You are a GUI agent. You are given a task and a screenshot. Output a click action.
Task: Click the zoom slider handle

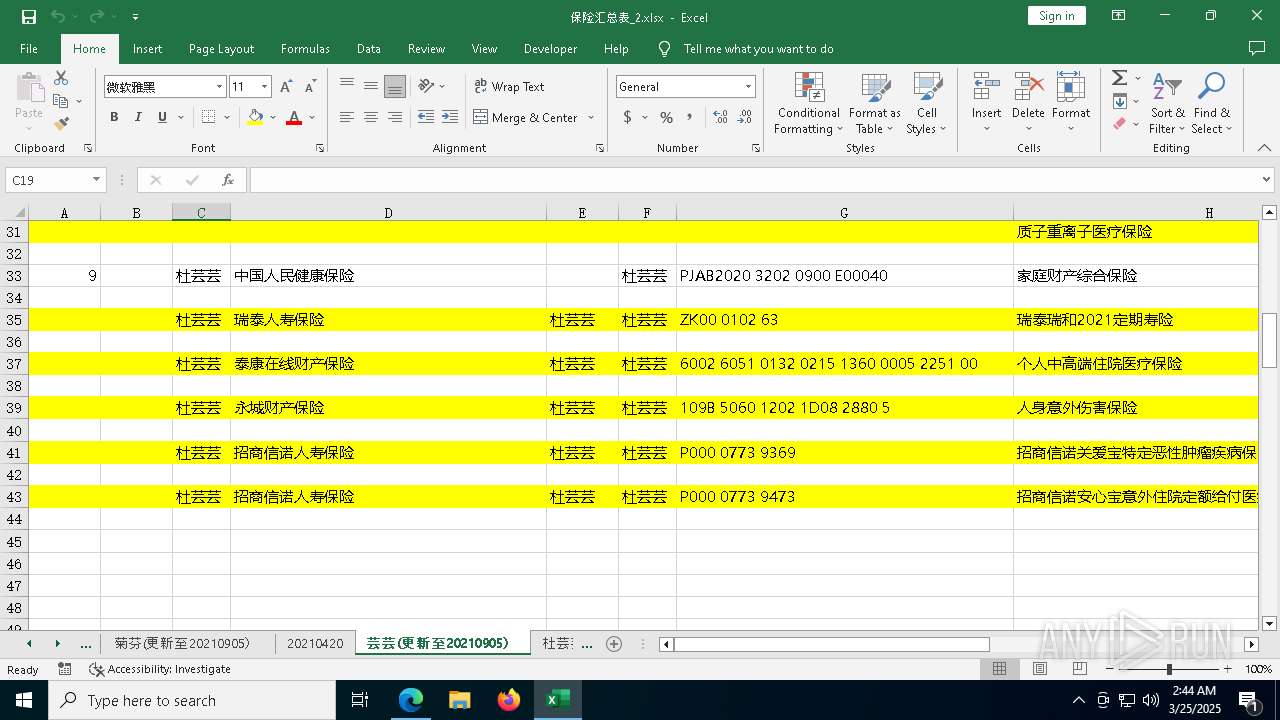coord(1168,669)
